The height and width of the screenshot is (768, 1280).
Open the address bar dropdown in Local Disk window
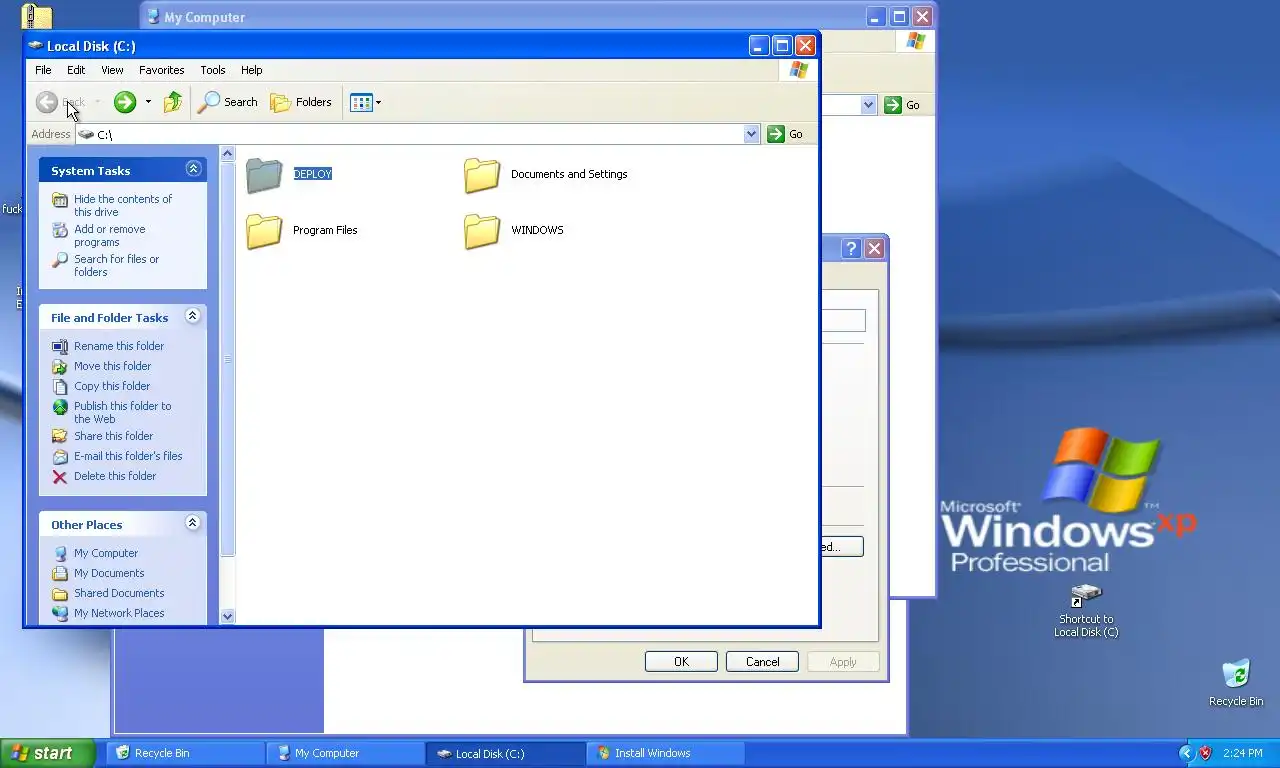point(752,134)
